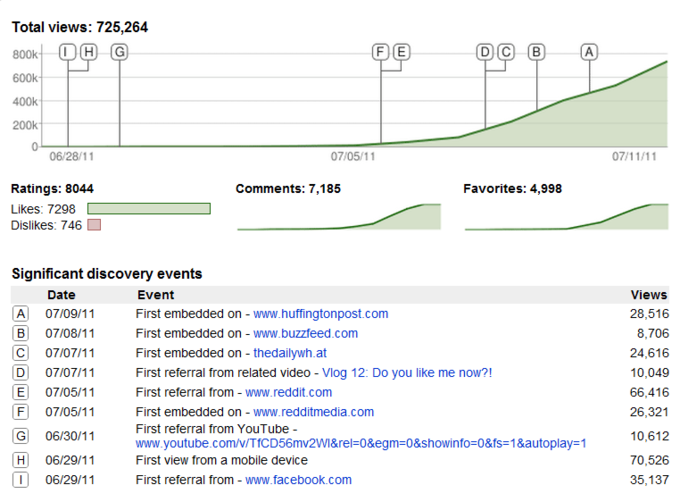Click chart marker F on the views graph
680x502 pixels.
coord(380,52)
